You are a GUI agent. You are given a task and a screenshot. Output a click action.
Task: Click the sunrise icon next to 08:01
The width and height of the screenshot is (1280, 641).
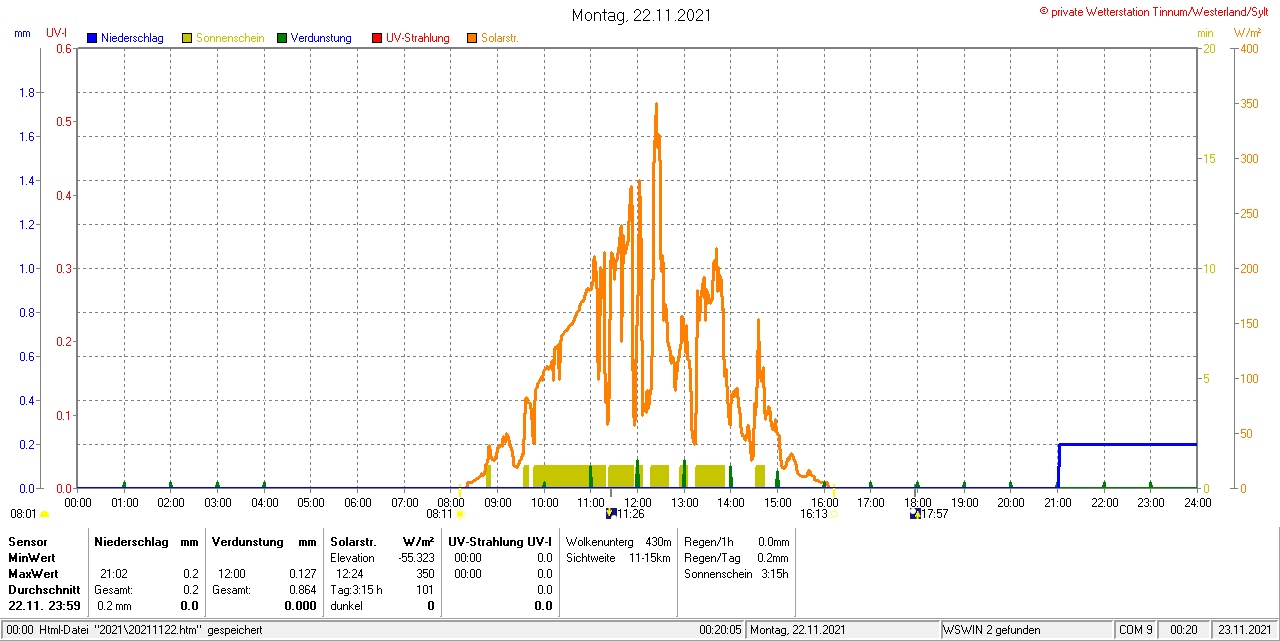click(x=44, y=514)
